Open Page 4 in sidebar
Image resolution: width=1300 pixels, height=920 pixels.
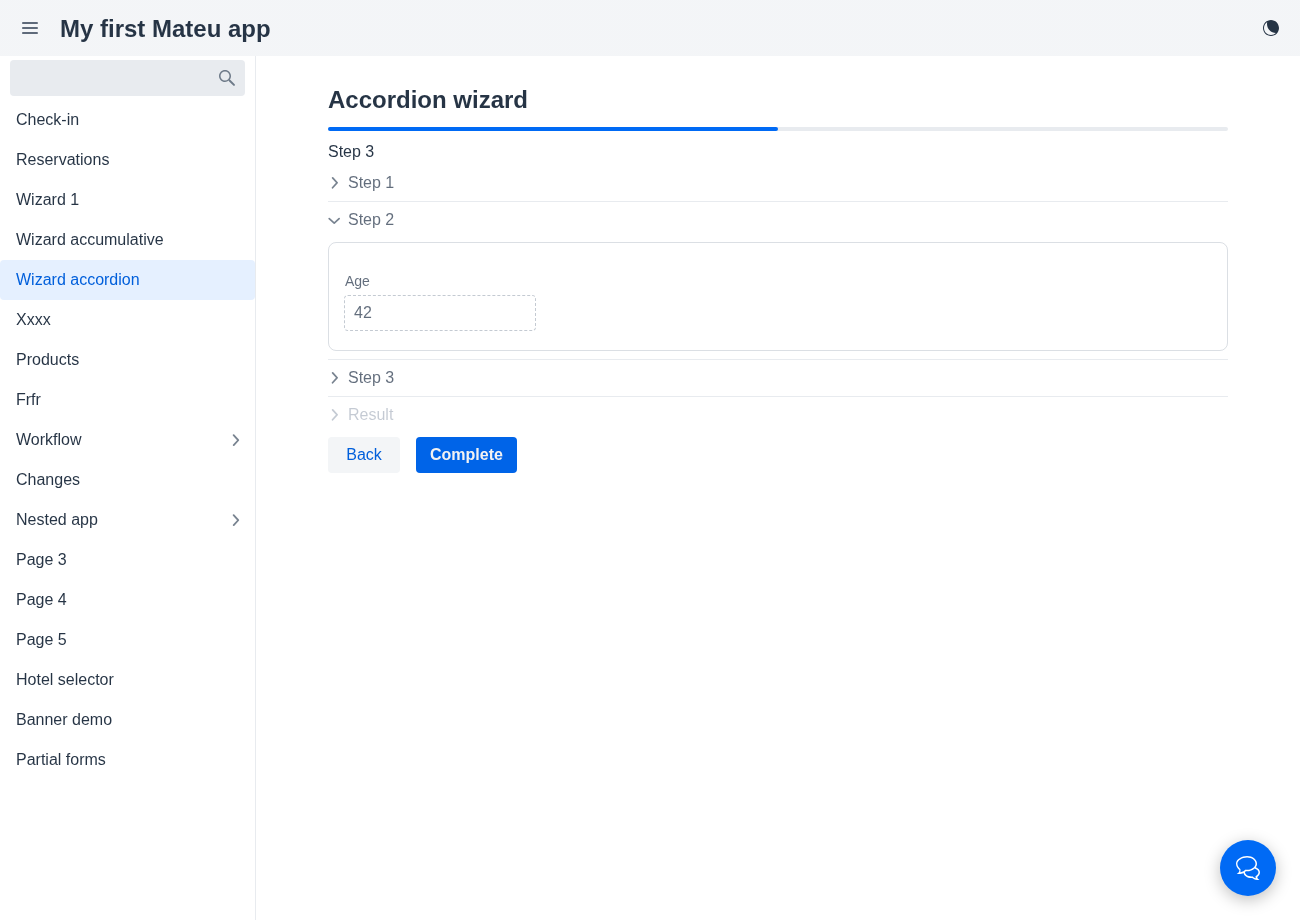tap(127, 600)
